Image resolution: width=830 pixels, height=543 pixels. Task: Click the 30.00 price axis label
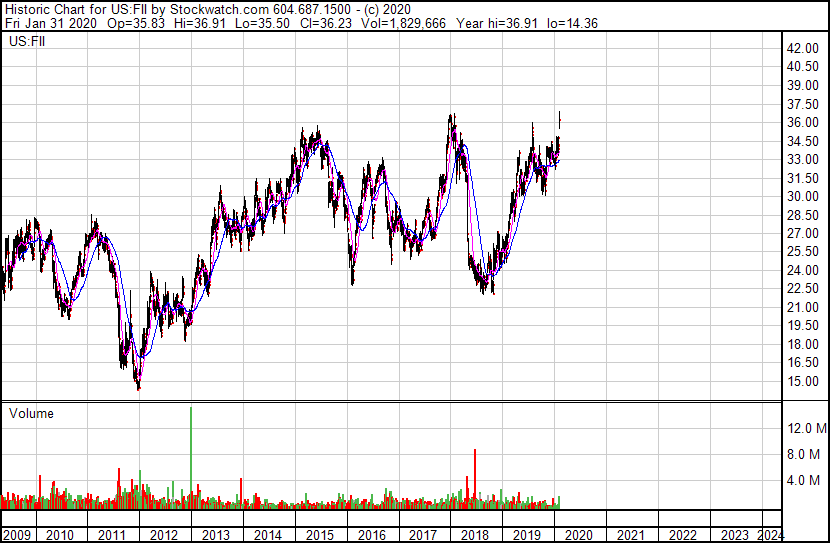tap(802, 196)
